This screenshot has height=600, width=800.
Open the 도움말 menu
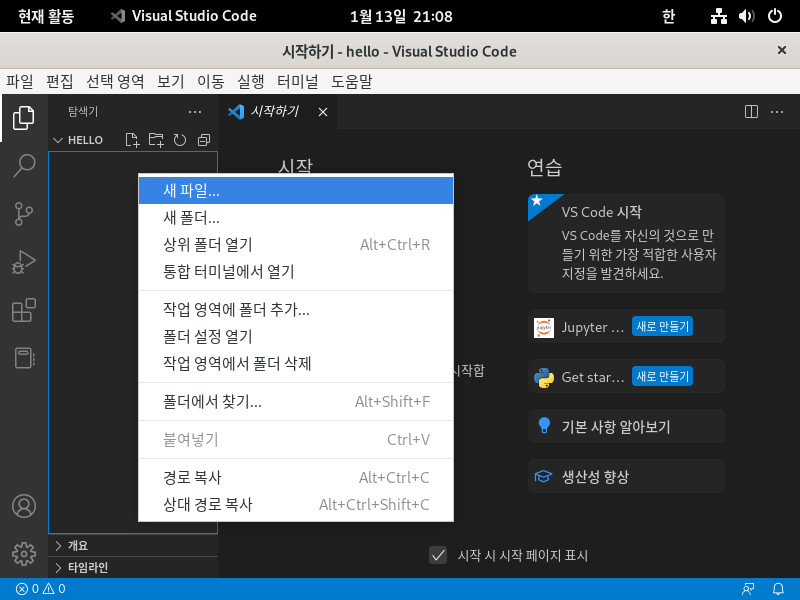click(352, 81)
